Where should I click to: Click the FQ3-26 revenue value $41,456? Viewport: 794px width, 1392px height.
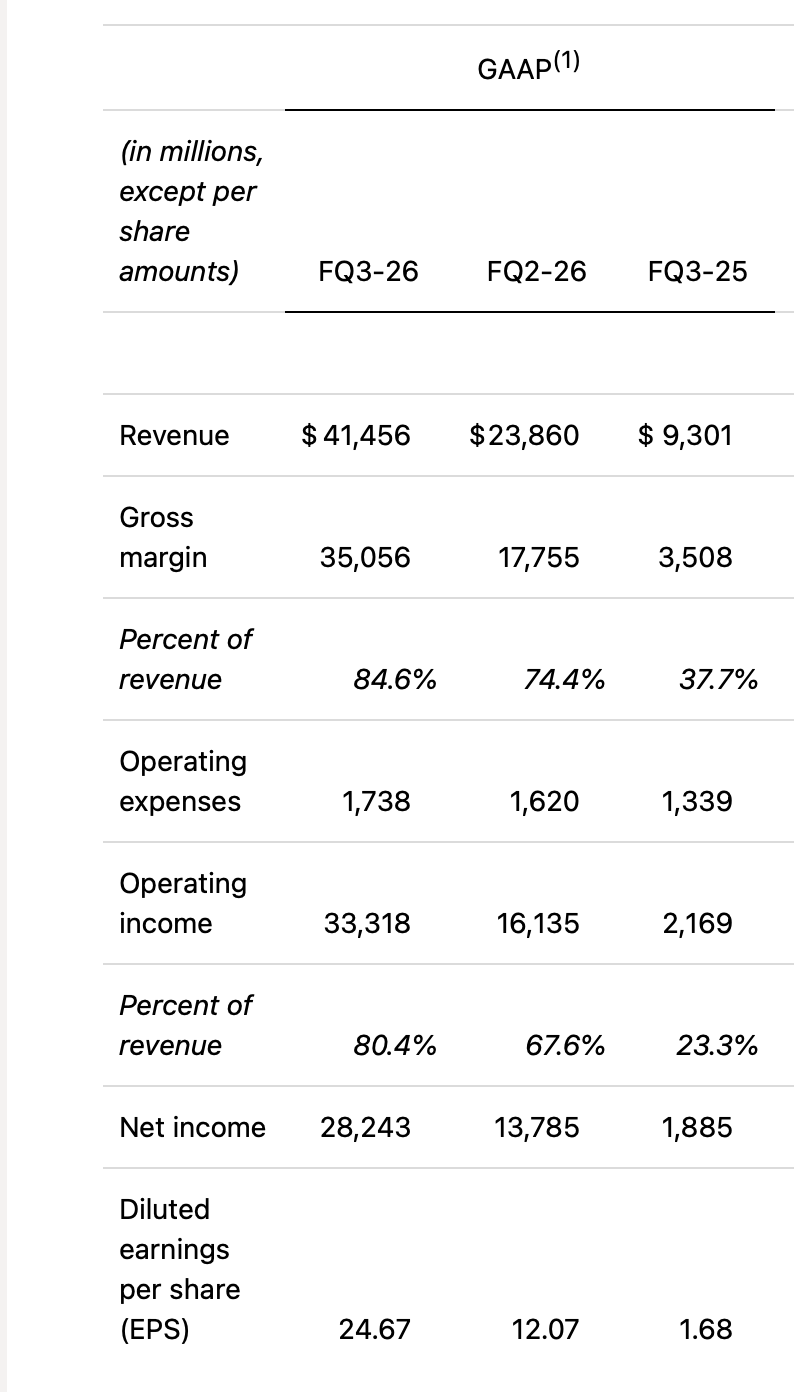356,435
